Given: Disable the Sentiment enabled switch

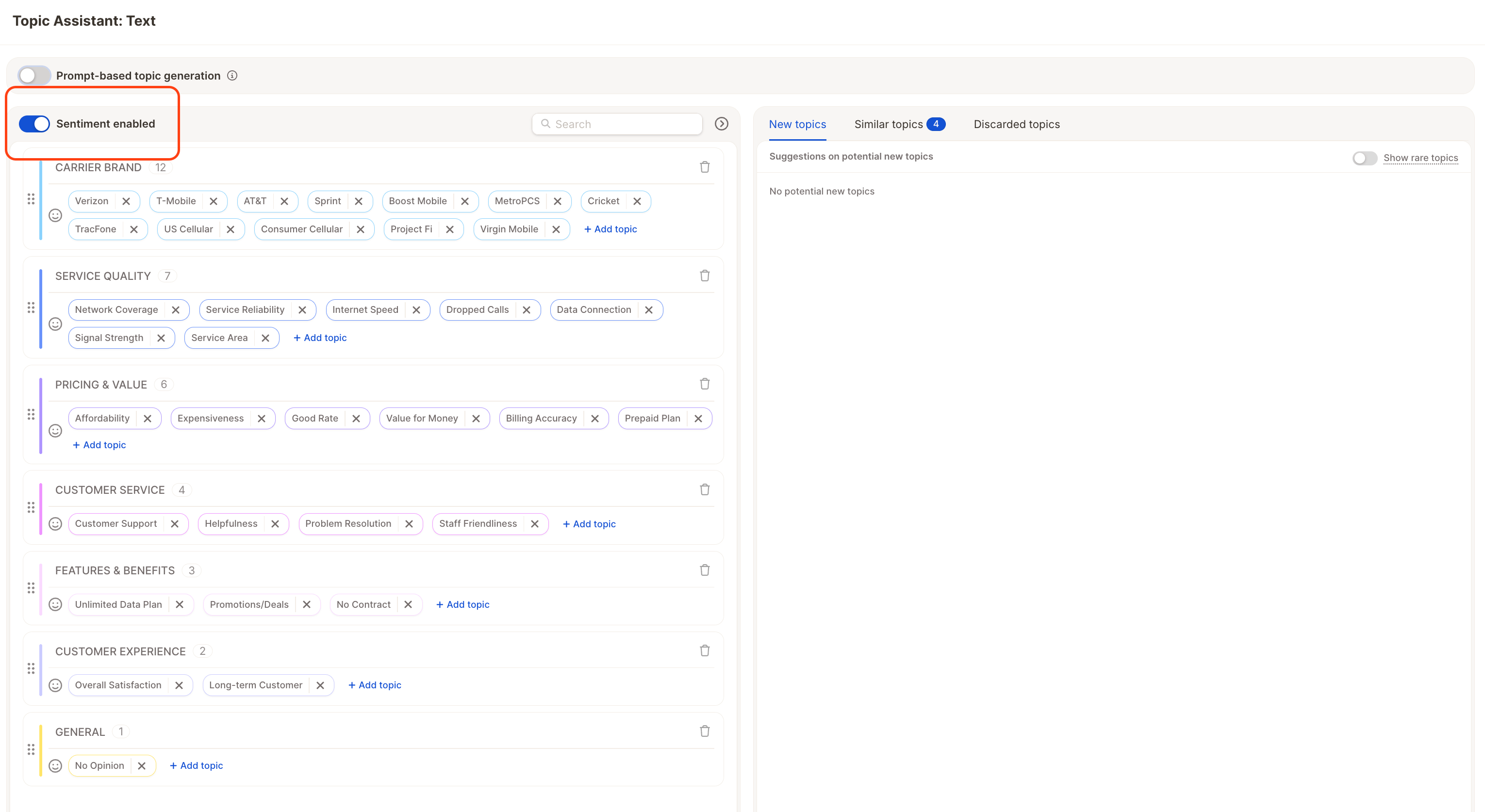Looking at the screenshot, I should pos(34,124).
